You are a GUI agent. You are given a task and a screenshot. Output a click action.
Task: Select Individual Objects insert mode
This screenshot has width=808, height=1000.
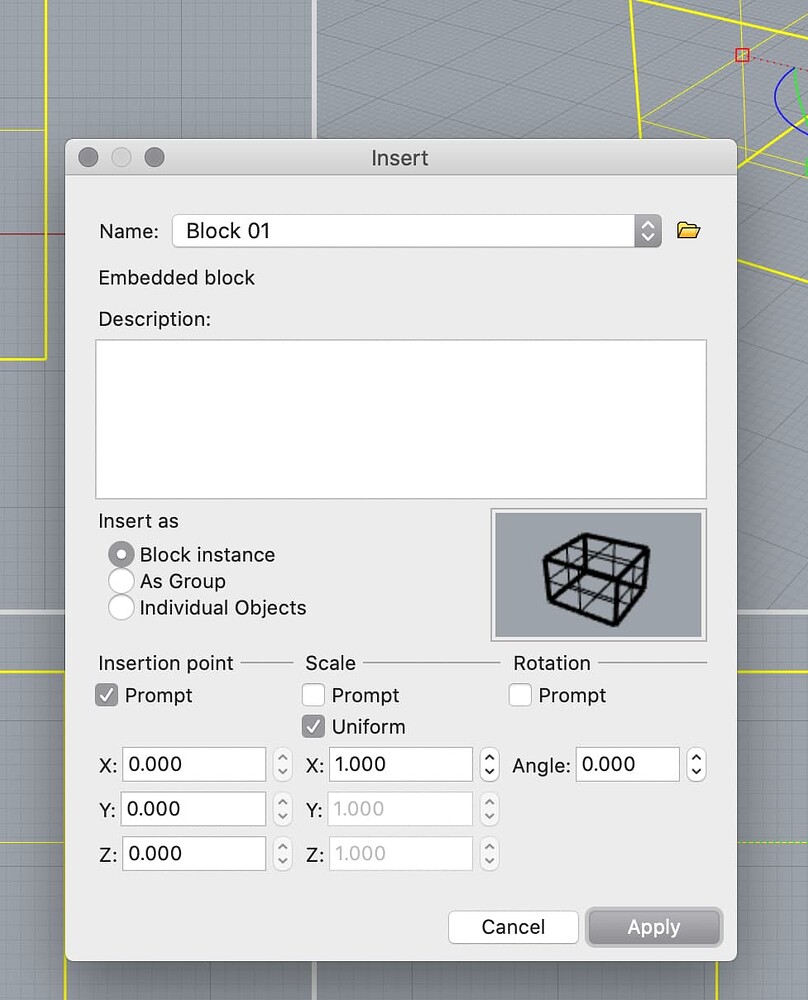[121, 607]
